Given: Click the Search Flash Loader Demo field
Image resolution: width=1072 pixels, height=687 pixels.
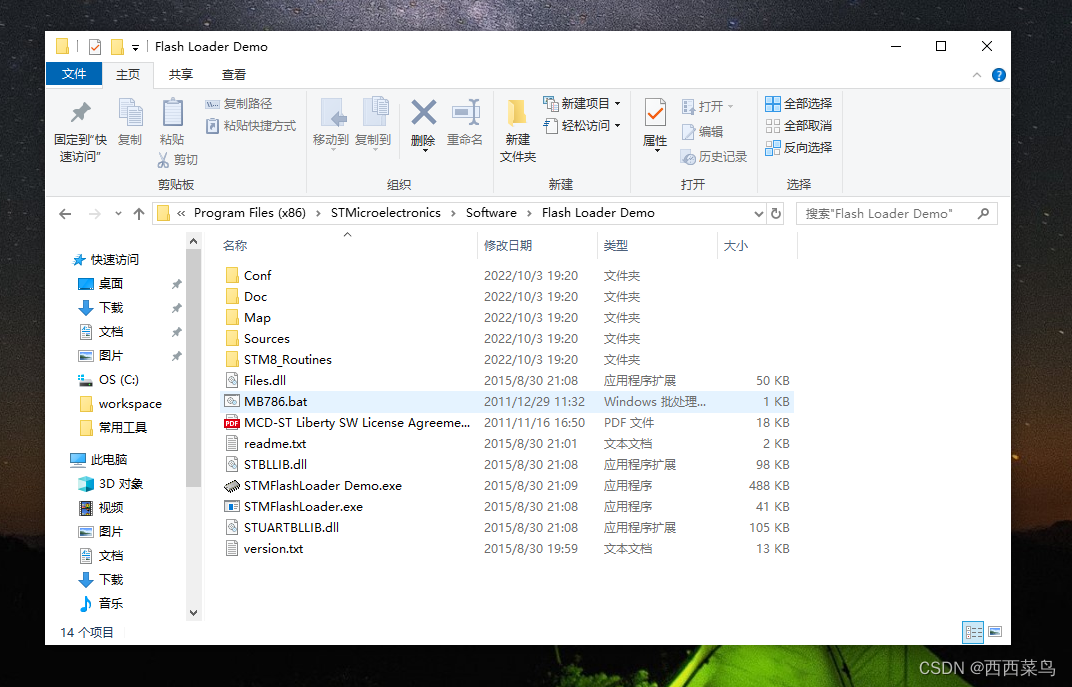Looking at the screenshot, I should [896, 214].
